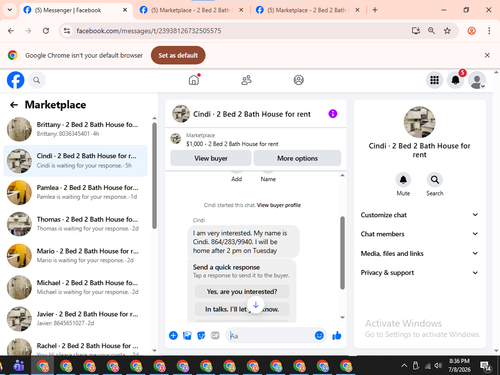This screenshot has width=500, height=375.
Task: Choose a GIF icon in composer
Action: pyautogui.click(x=215, y=335)
